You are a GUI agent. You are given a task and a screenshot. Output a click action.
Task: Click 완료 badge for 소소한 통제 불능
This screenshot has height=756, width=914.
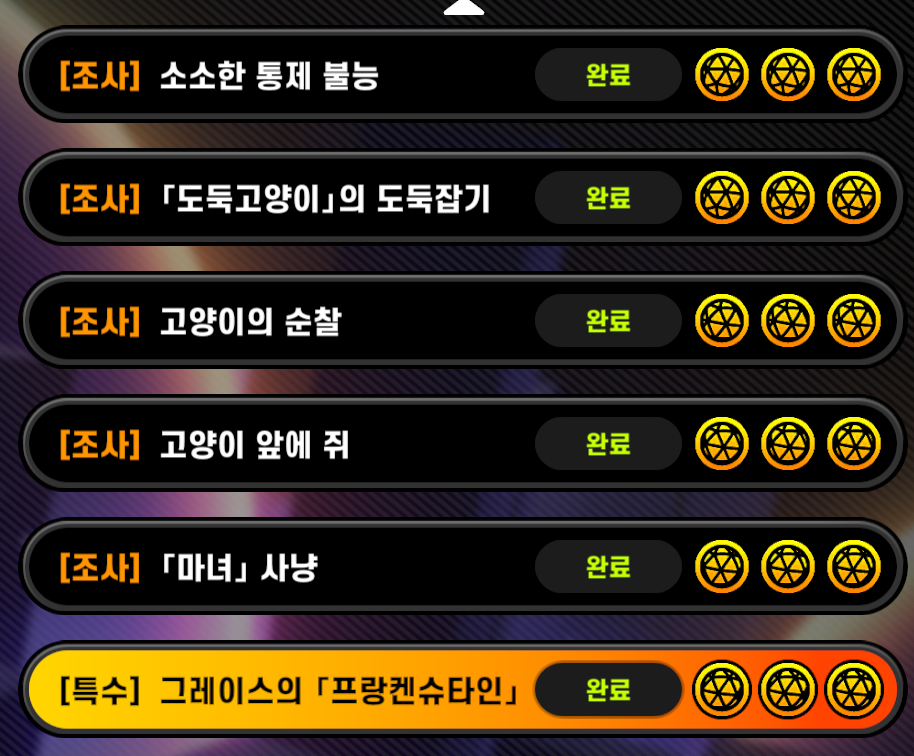coord(608,75)
